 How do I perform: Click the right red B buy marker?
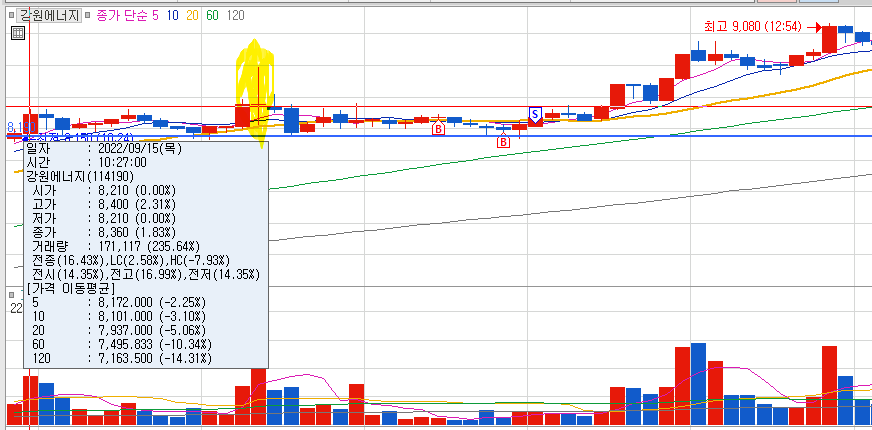(x=503, y=142)
